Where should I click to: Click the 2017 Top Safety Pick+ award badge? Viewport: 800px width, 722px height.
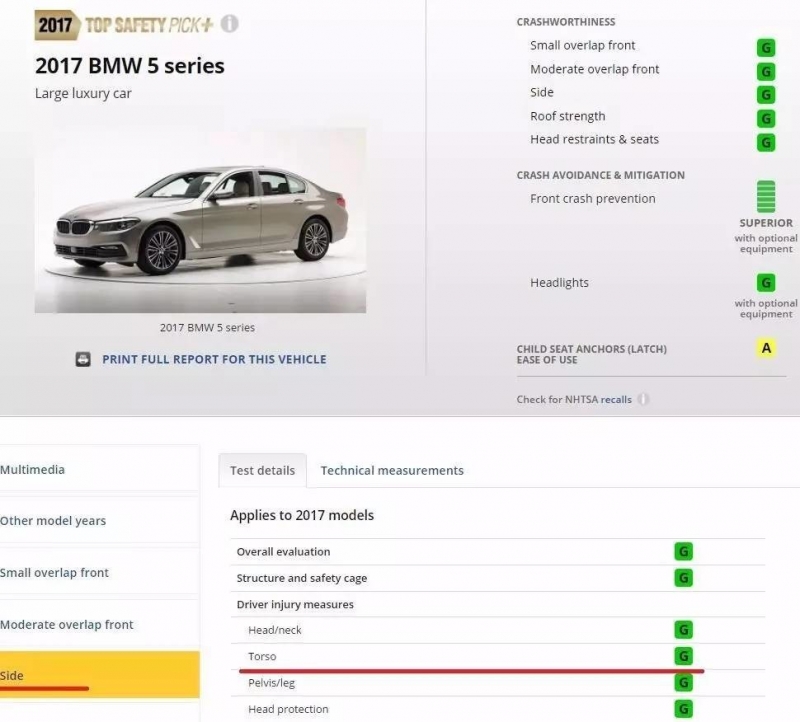point(124,24)
